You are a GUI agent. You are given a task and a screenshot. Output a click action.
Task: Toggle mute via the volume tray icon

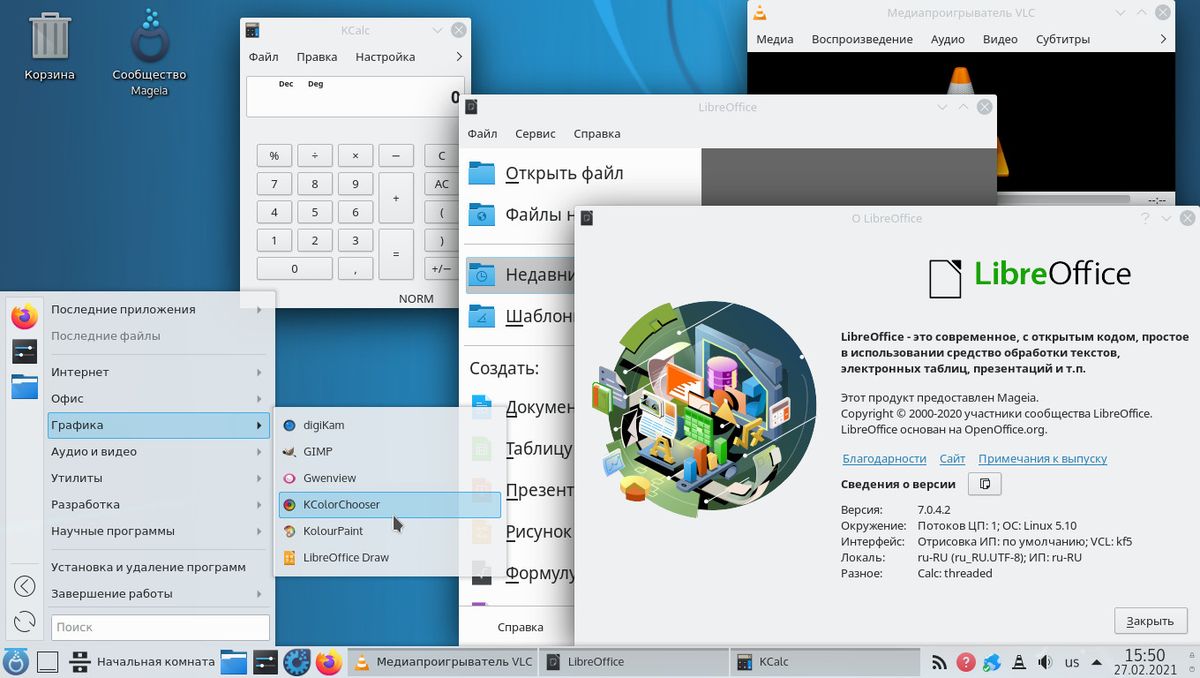click(1045, 661)
